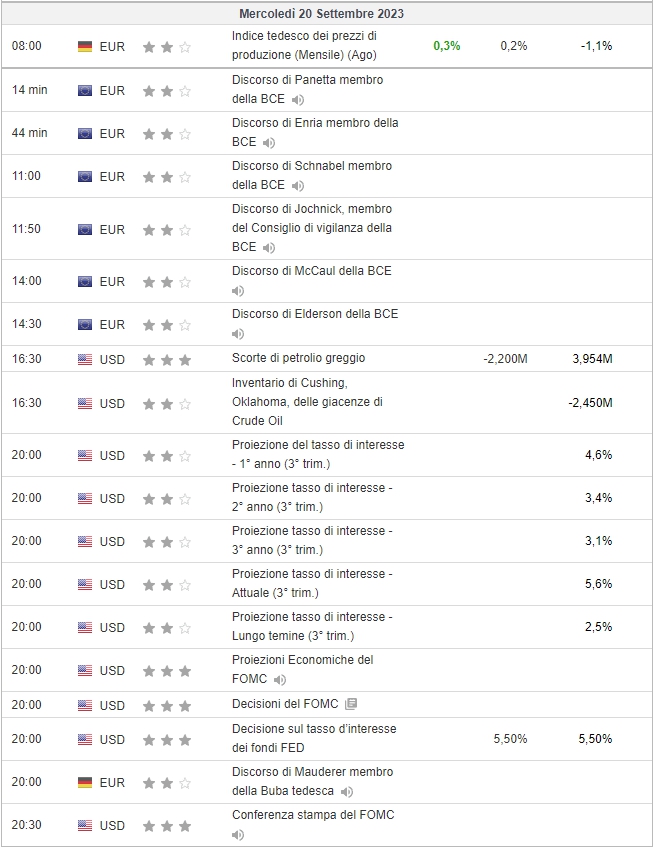This screenshot has width=656, height=851.
Task: Click document icon next to Decisioni del FOMC
Action: click(351, 704)
